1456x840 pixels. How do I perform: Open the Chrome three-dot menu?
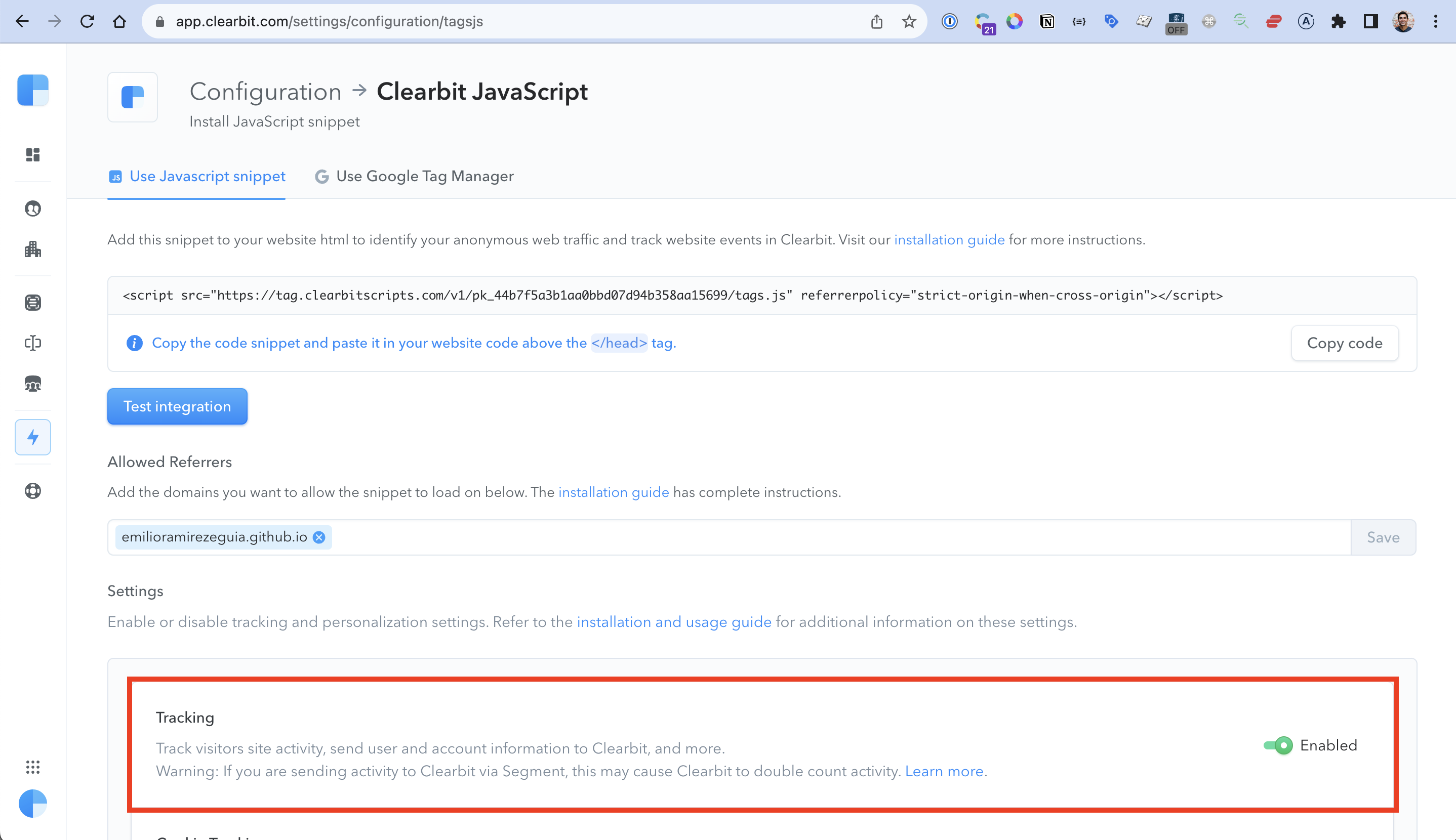(1436, 21)
